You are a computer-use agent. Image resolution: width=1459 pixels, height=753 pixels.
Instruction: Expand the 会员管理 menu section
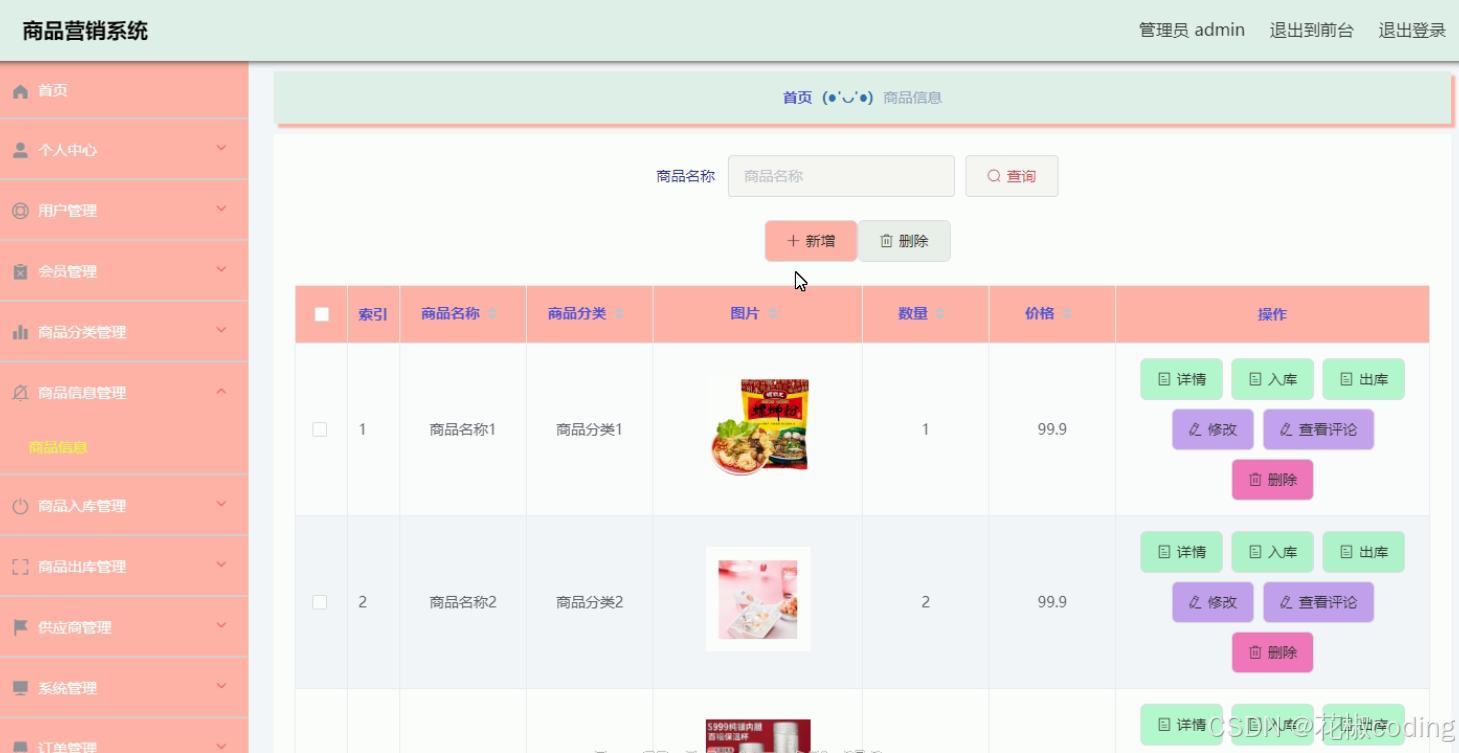[x=124, y=270]
